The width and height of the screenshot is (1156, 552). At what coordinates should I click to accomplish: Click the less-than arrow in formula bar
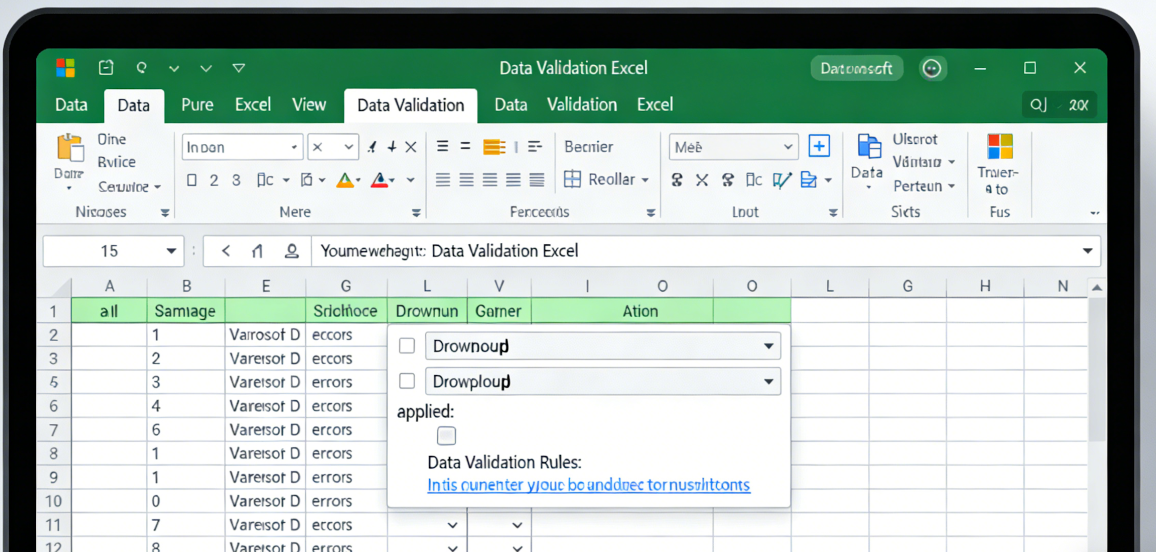coord(226,251)
